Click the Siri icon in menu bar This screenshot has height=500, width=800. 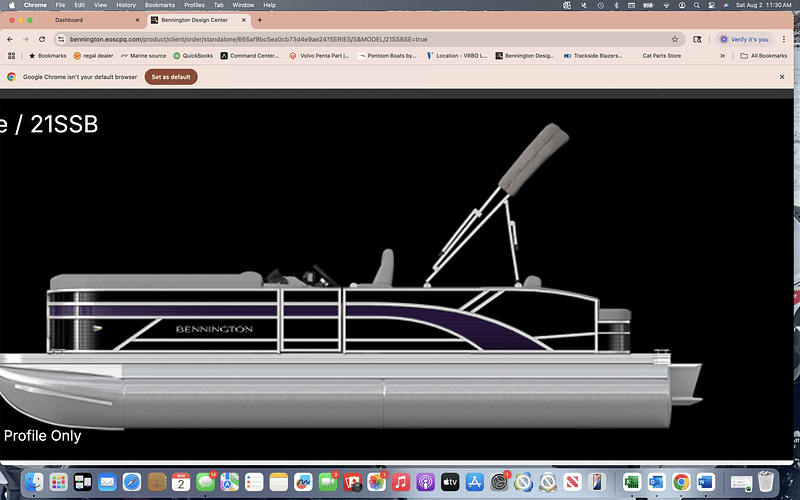(726, 5)
